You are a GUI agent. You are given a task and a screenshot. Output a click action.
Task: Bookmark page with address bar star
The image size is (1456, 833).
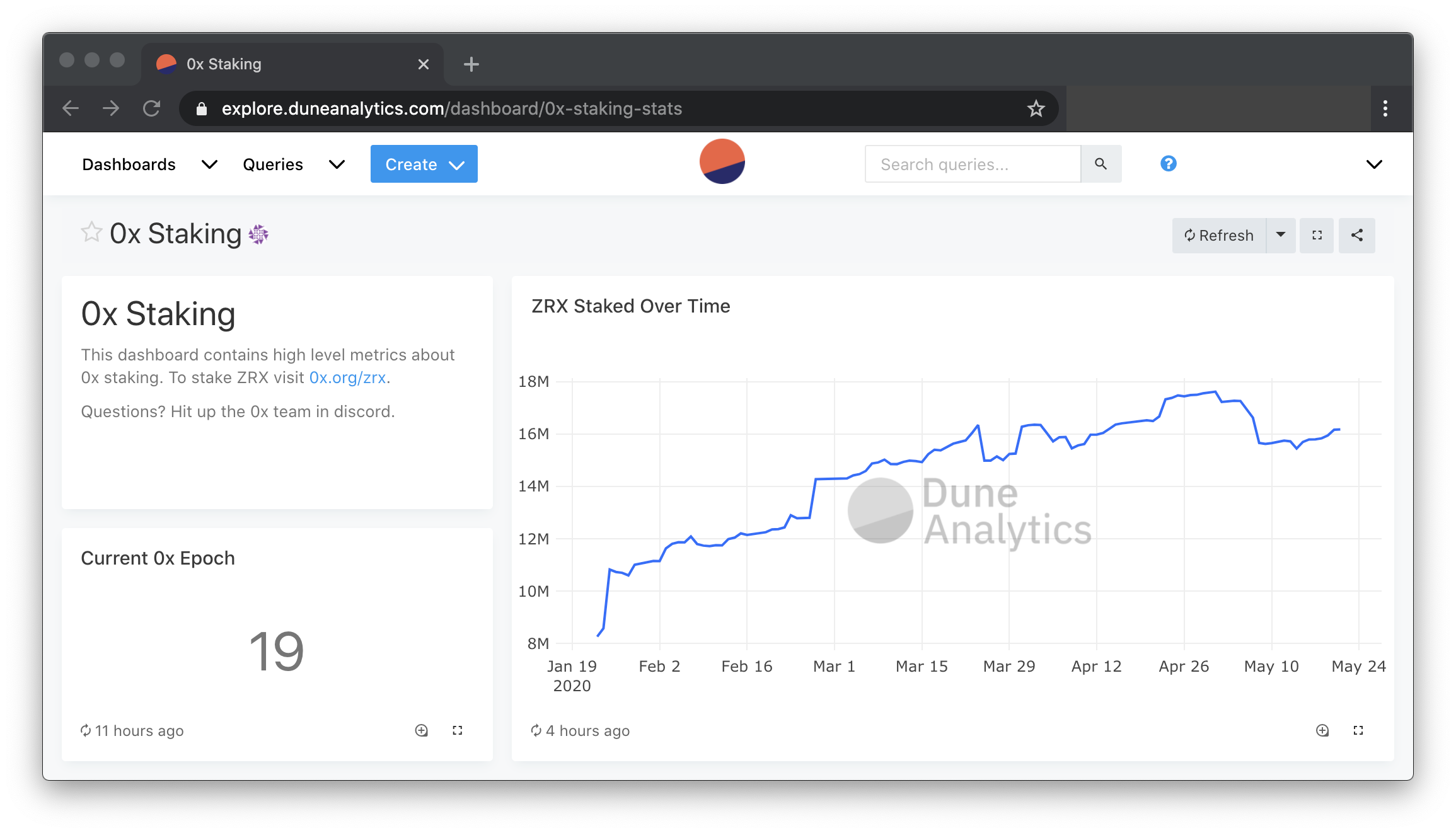coord(1036,108)
